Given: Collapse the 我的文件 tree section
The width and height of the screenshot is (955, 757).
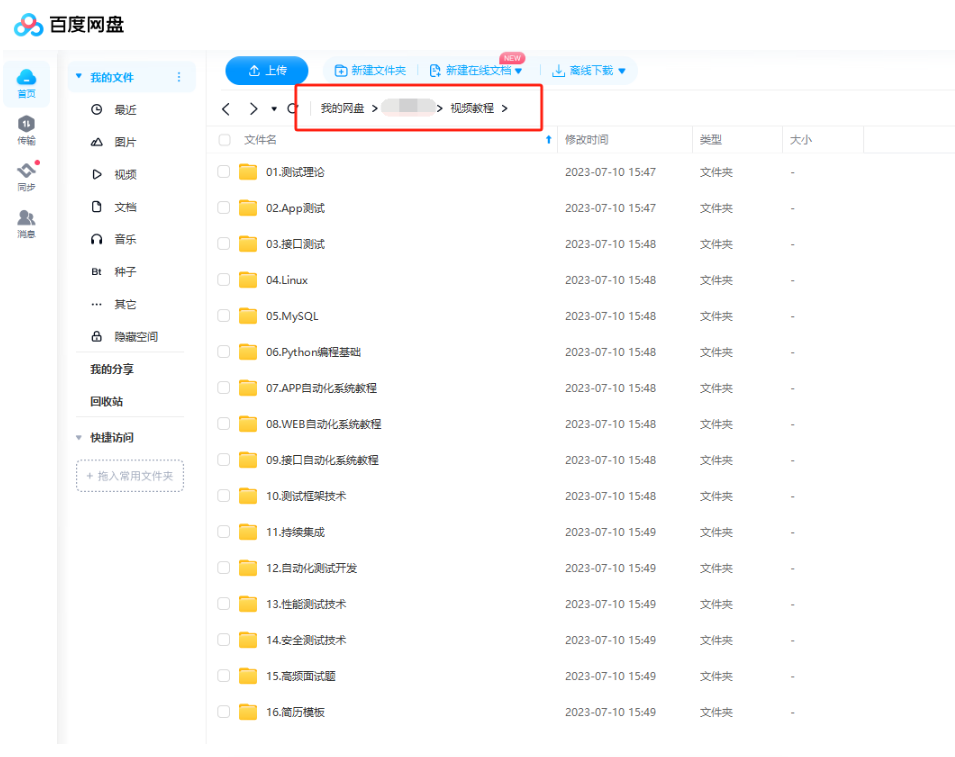Looking at the screenshot, I should (78, 76).
